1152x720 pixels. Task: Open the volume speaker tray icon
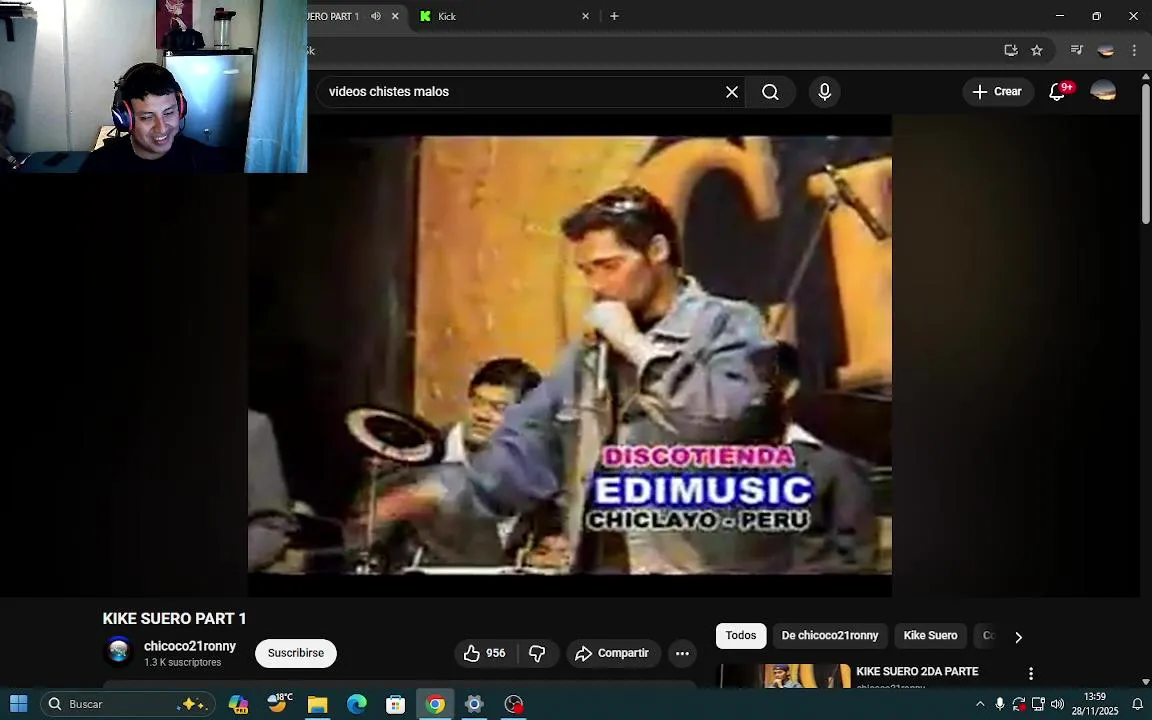point(1057,705)
